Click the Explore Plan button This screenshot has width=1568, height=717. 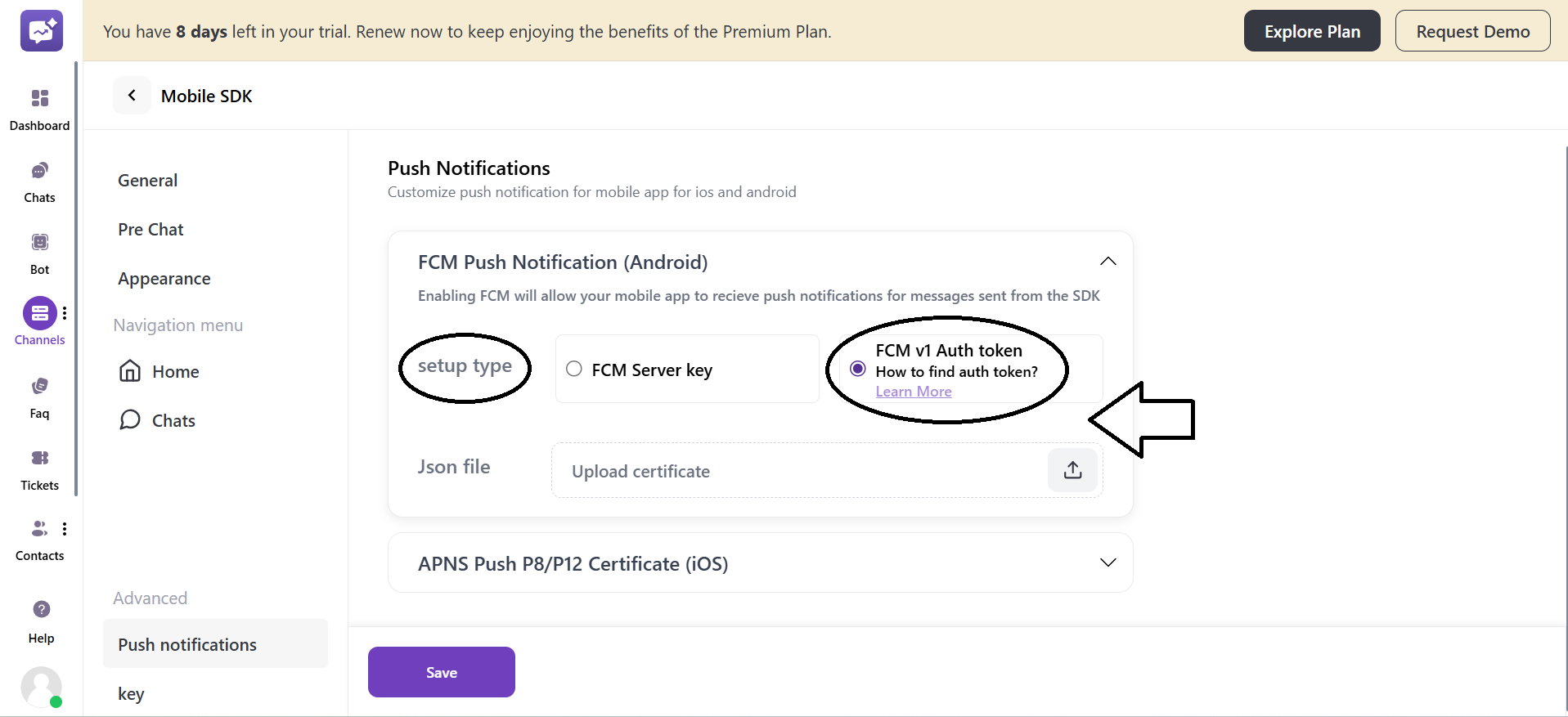[1311, 30]
